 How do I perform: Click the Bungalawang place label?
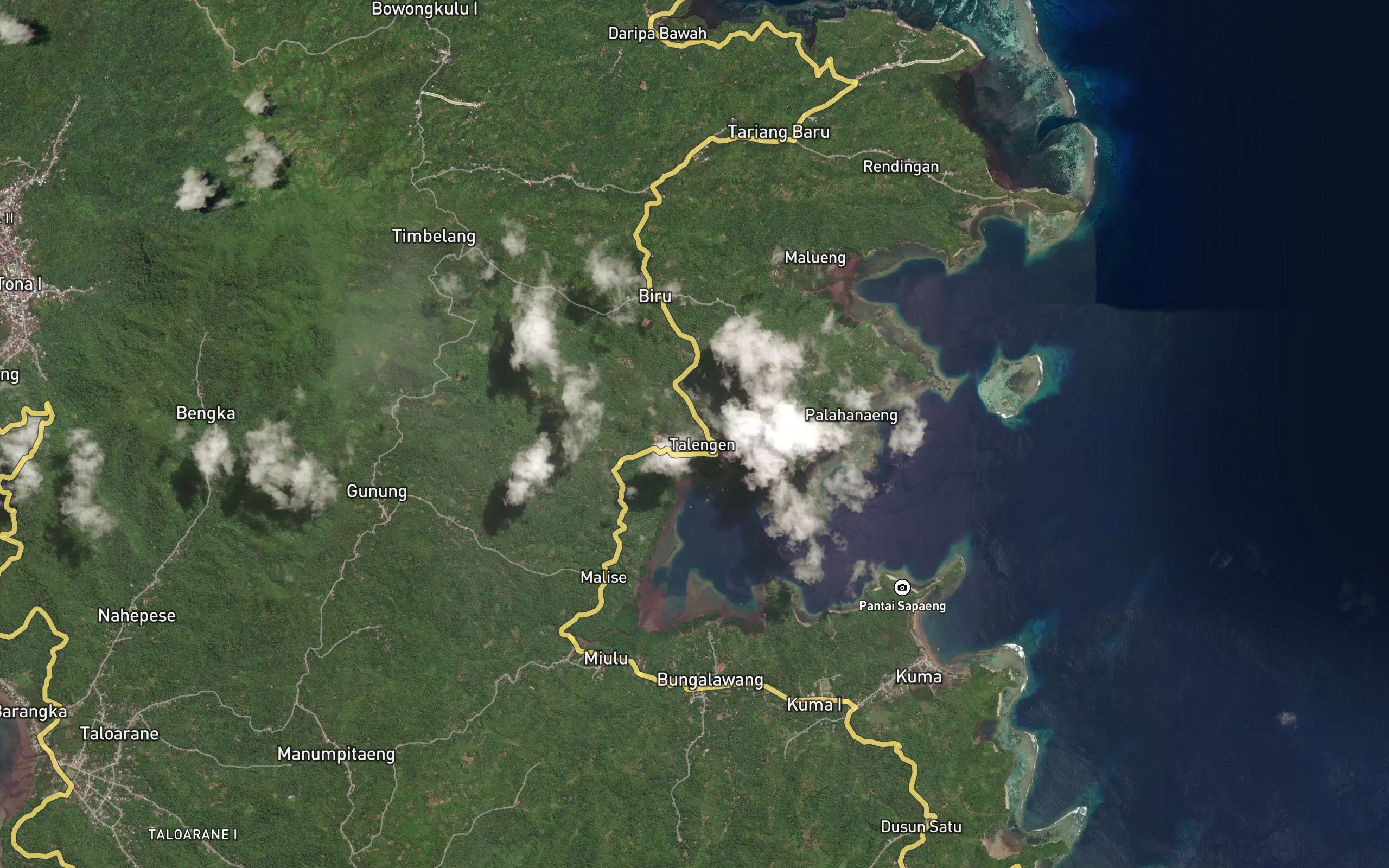710,680
